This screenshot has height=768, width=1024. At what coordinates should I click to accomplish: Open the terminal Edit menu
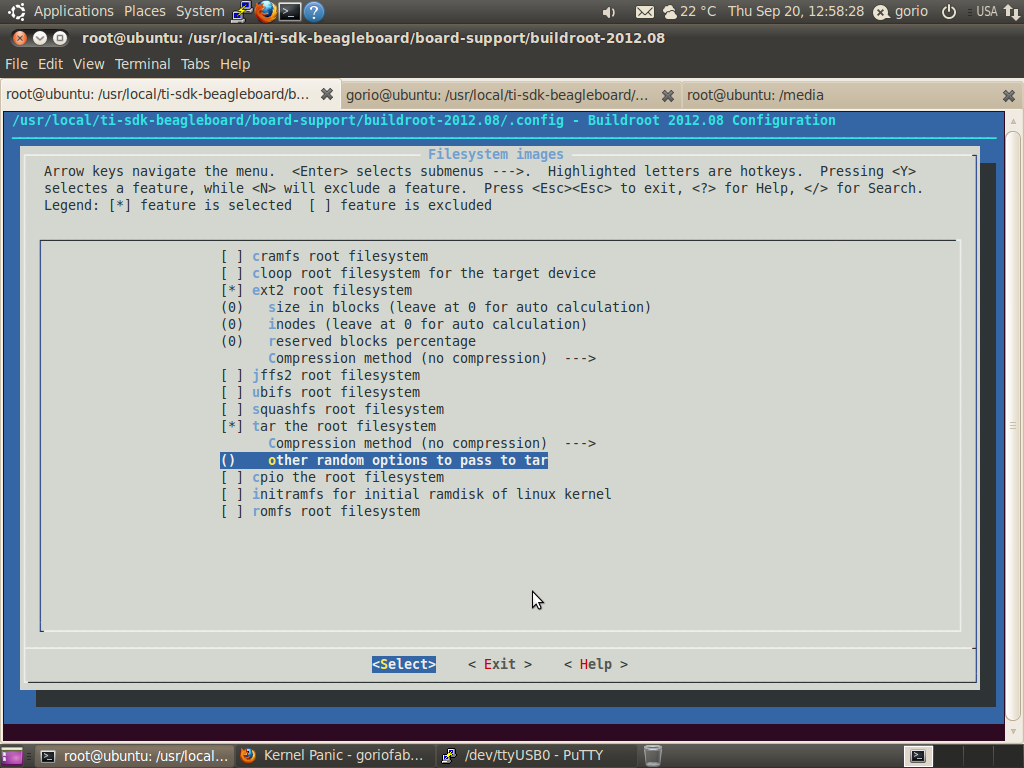50,64
